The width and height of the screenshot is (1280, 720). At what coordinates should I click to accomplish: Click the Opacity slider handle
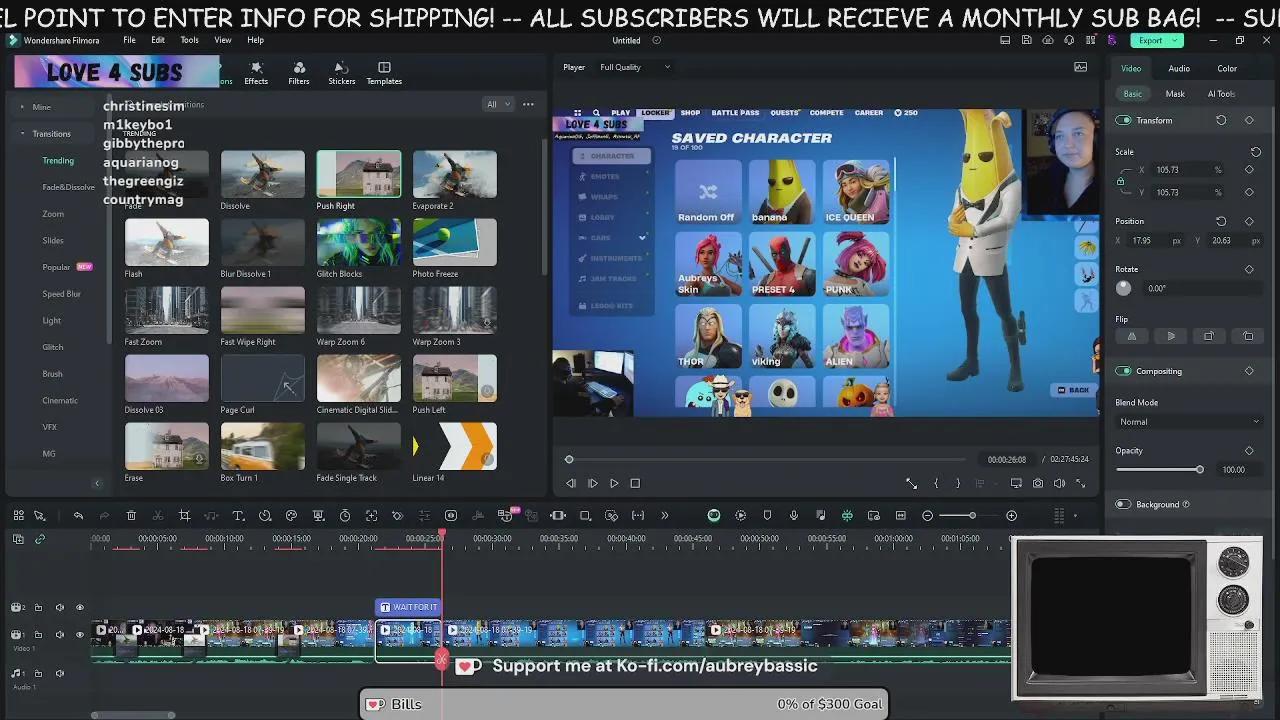pyautogui.click(x=1200, y=470)
